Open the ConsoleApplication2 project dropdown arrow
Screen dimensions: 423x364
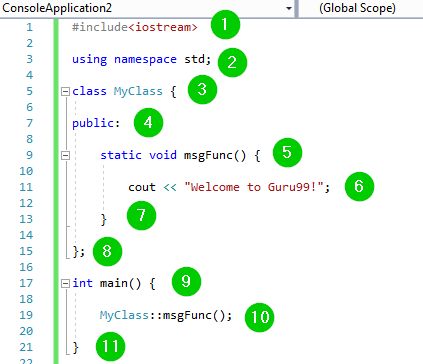pyautogui.click(x=289, y=8)
